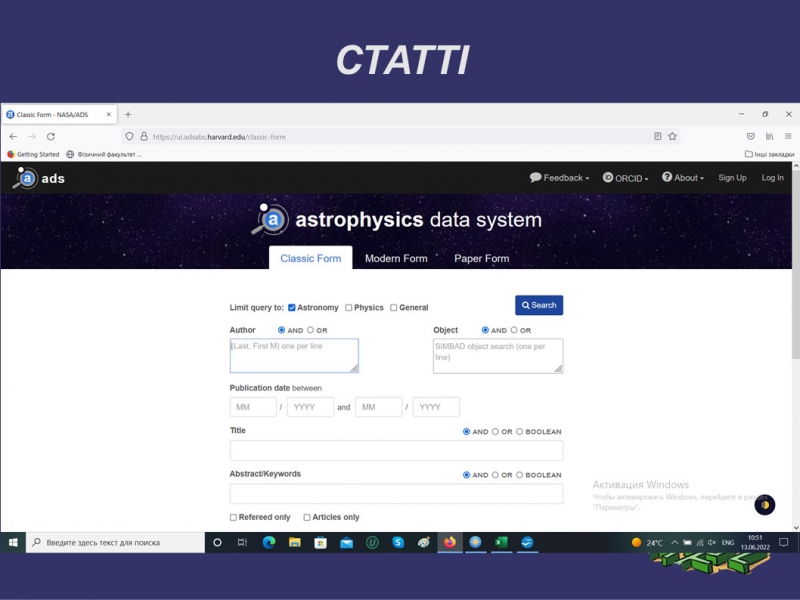This screenshot has width=800, height=600.
Task: Launch Microsoft Edge from taskbar
Action: 269,542
